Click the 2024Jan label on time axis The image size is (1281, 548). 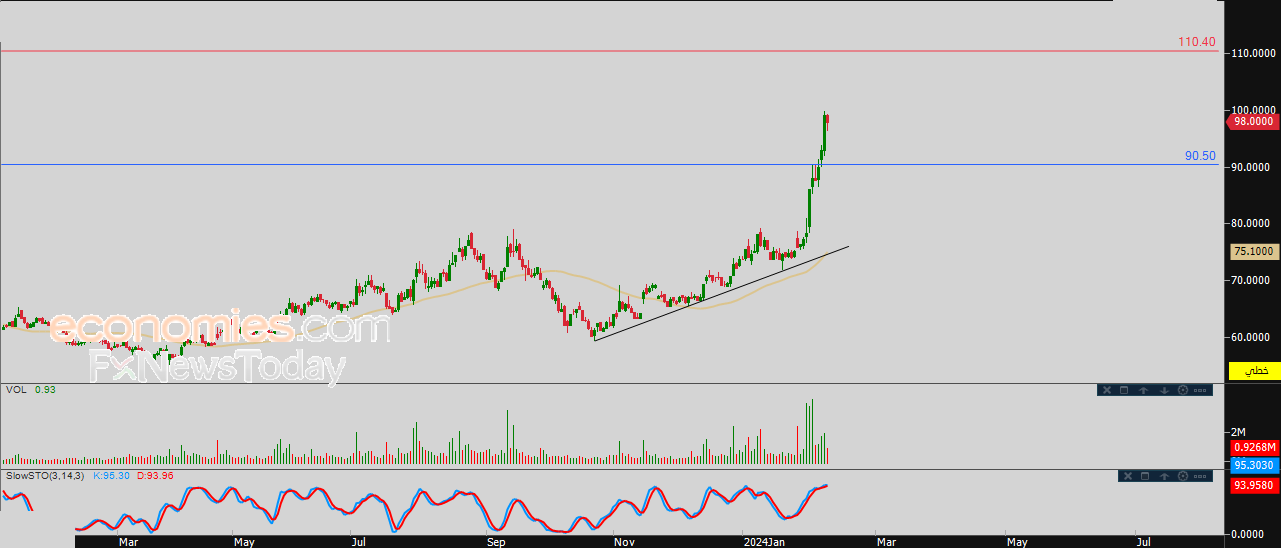(x=763, y=542)
